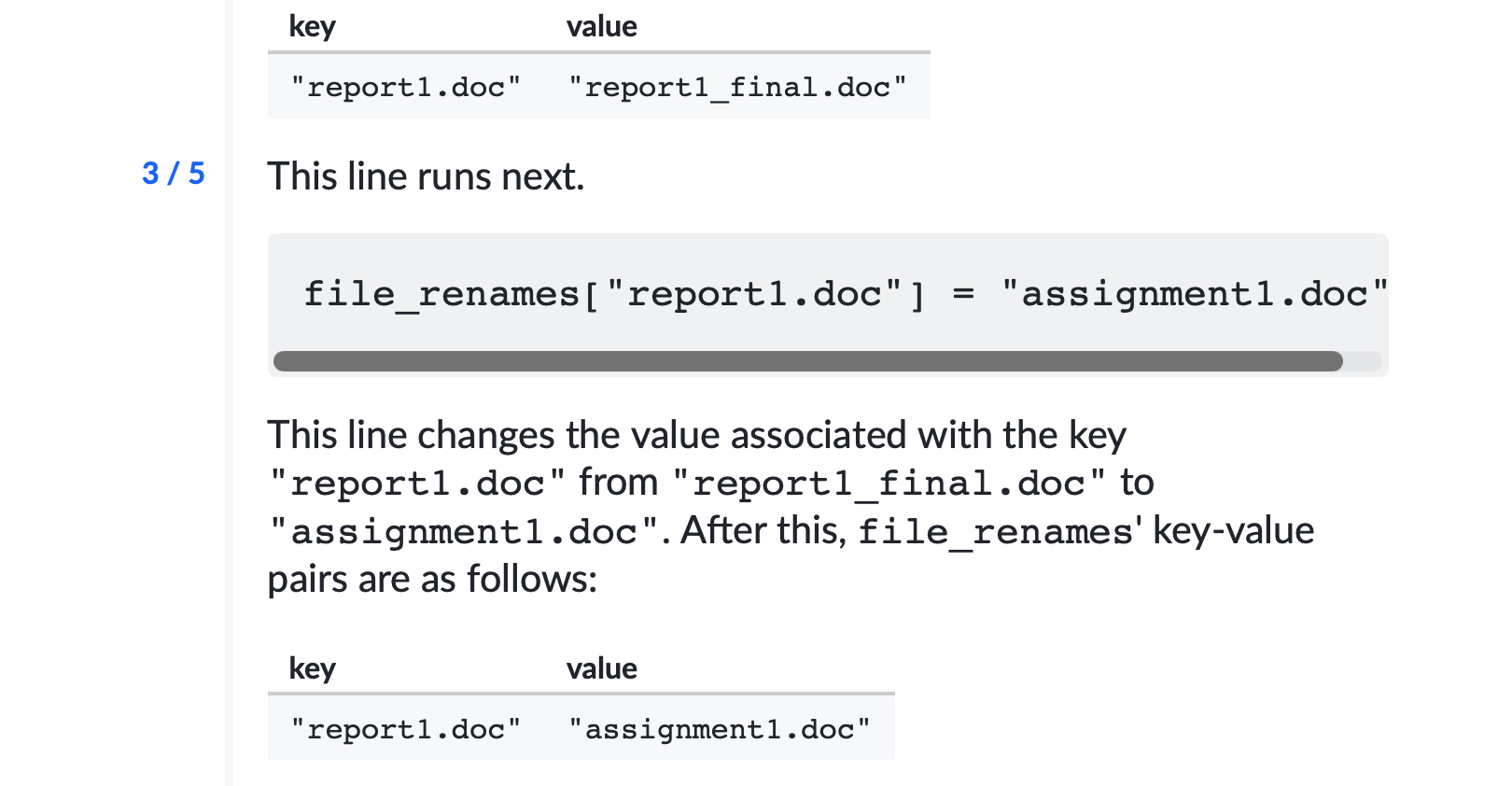Click key header of the assignment1.doc table
This screenshot has height=786, width=1512.
312,669
